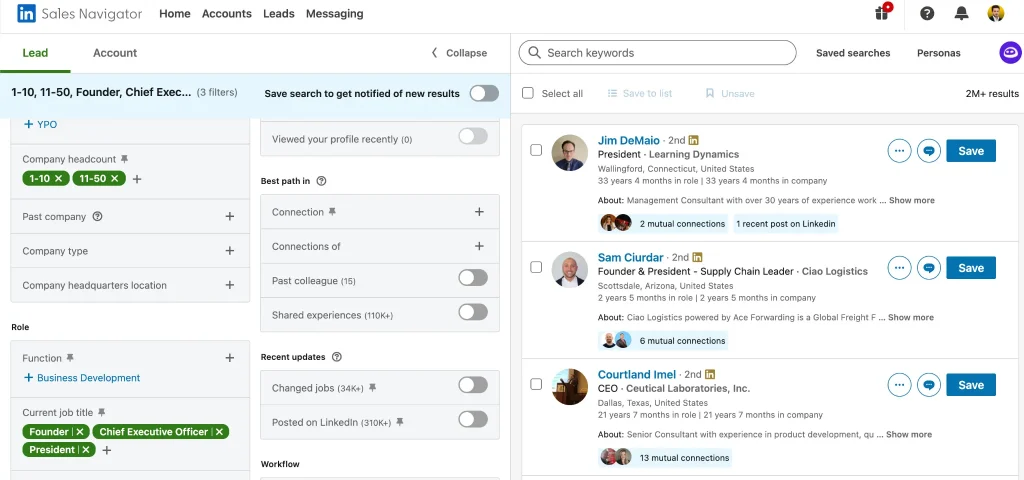Collapse the filters panel
The image size is (1024, 480).
click(x=459, y=53)
